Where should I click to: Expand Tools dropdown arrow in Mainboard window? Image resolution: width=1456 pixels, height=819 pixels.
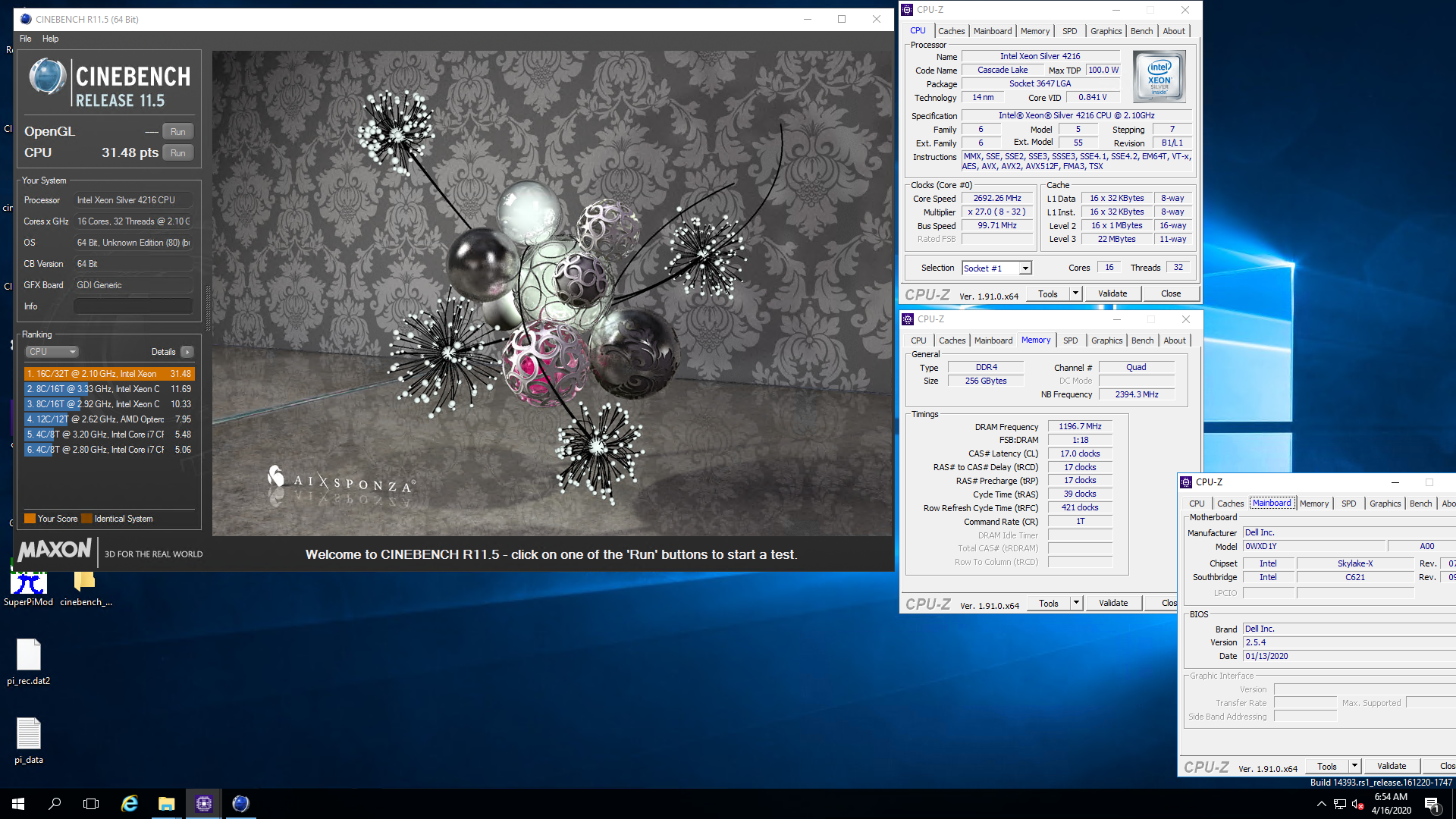pos(1354,766)
